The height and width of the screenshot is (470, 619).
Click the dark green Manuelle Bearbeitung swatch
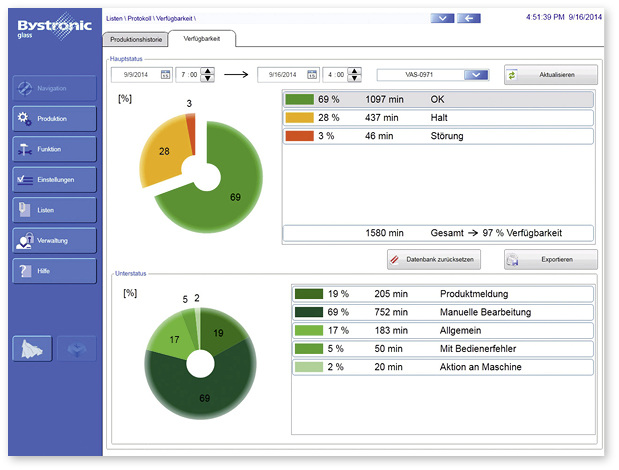tap(309, 312)
